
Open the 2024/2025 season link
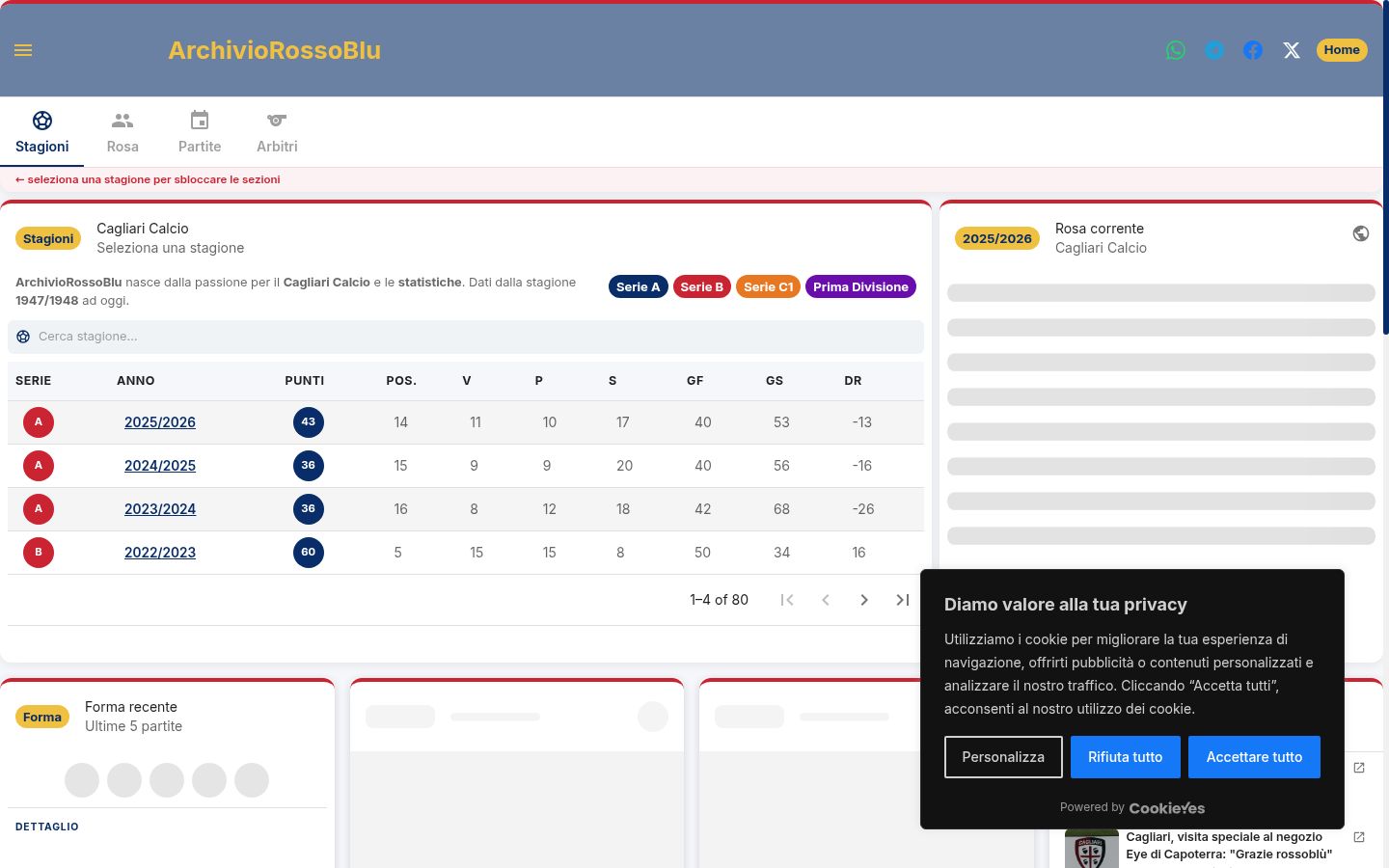[160, 466]
